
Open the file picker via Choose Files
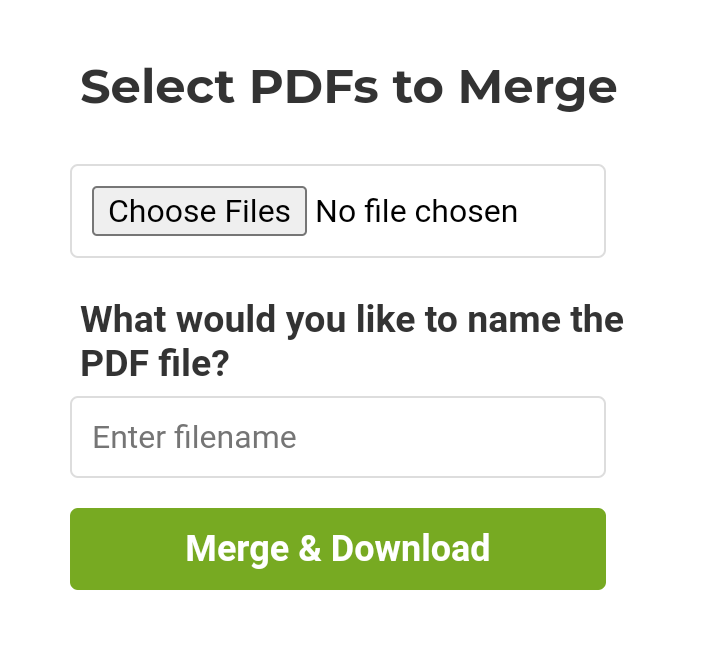pyautogui.click(x=199, y=211)
